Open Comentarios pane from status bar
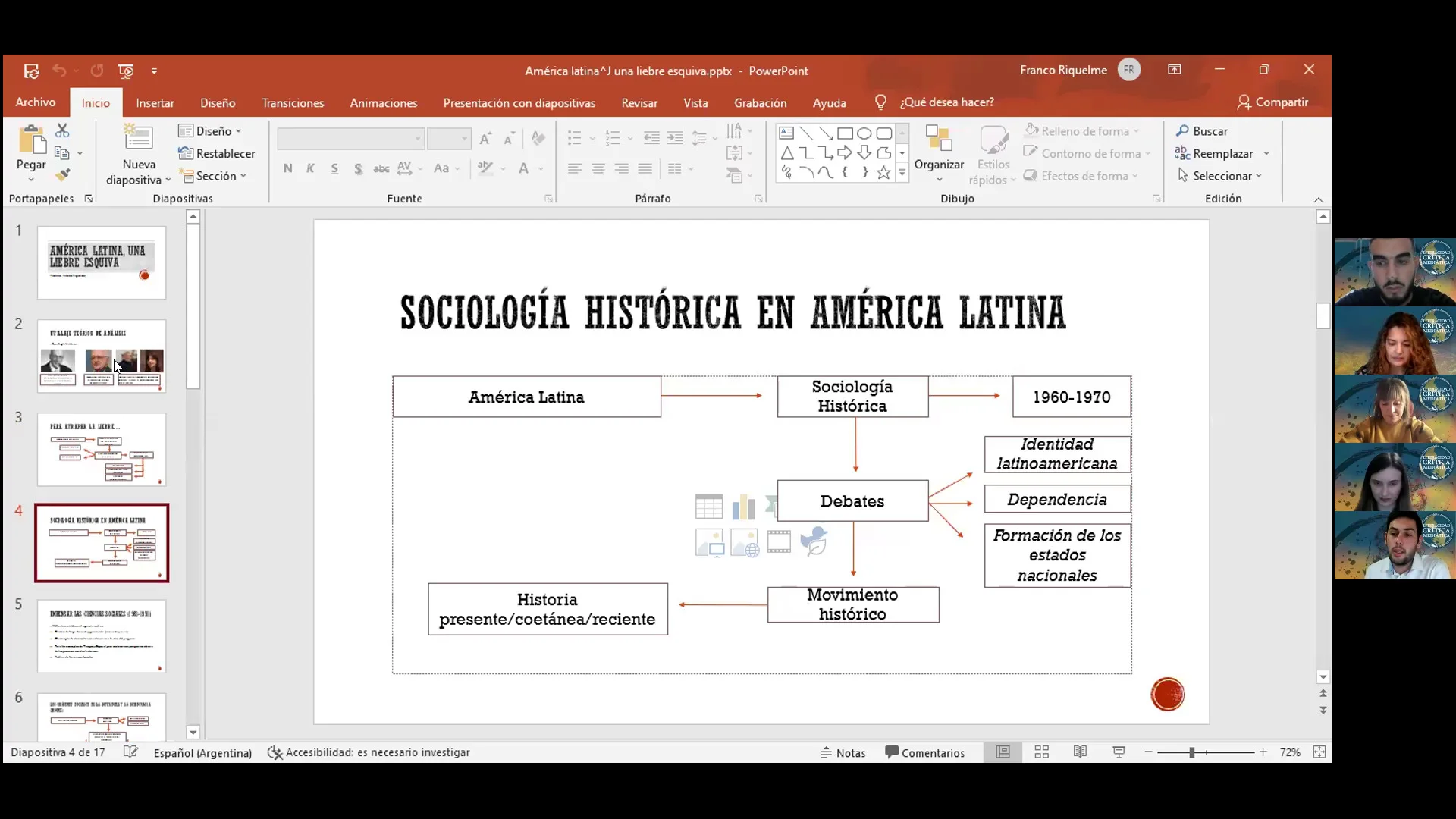The height and width of the screenshot is (819, 1456). [925, 752]
